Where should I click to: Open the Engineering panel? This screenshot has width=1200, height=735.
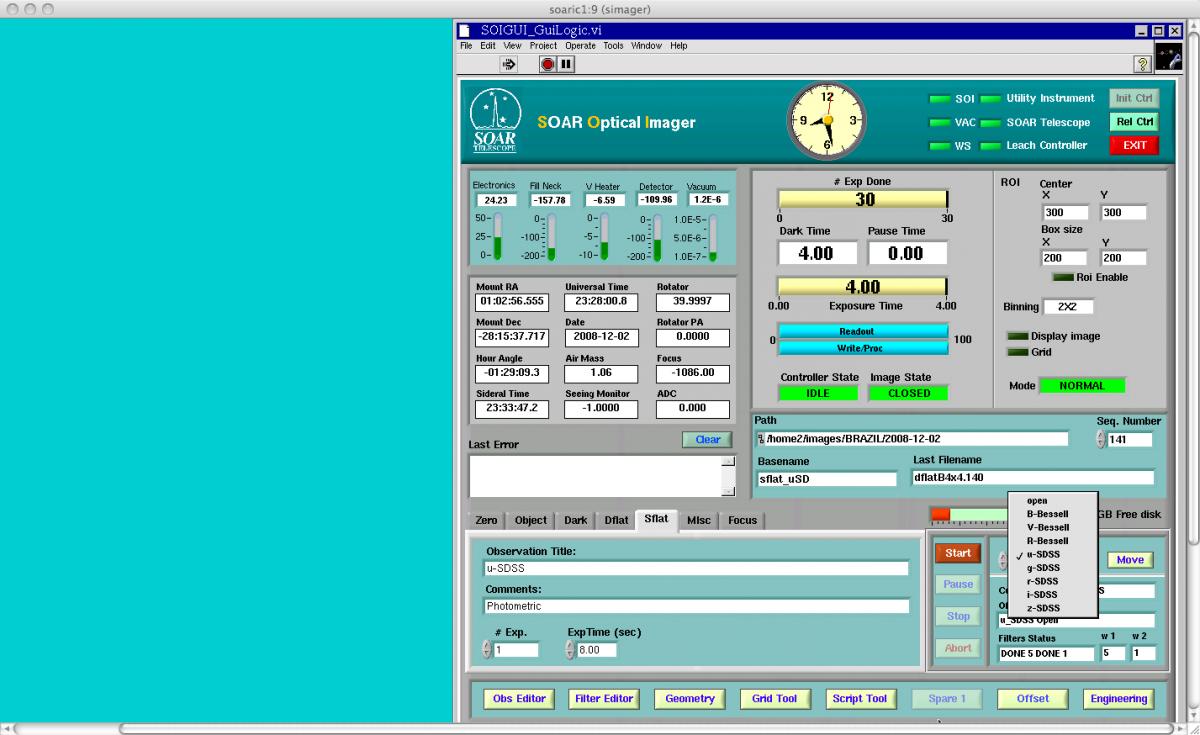coord(1118,699)
